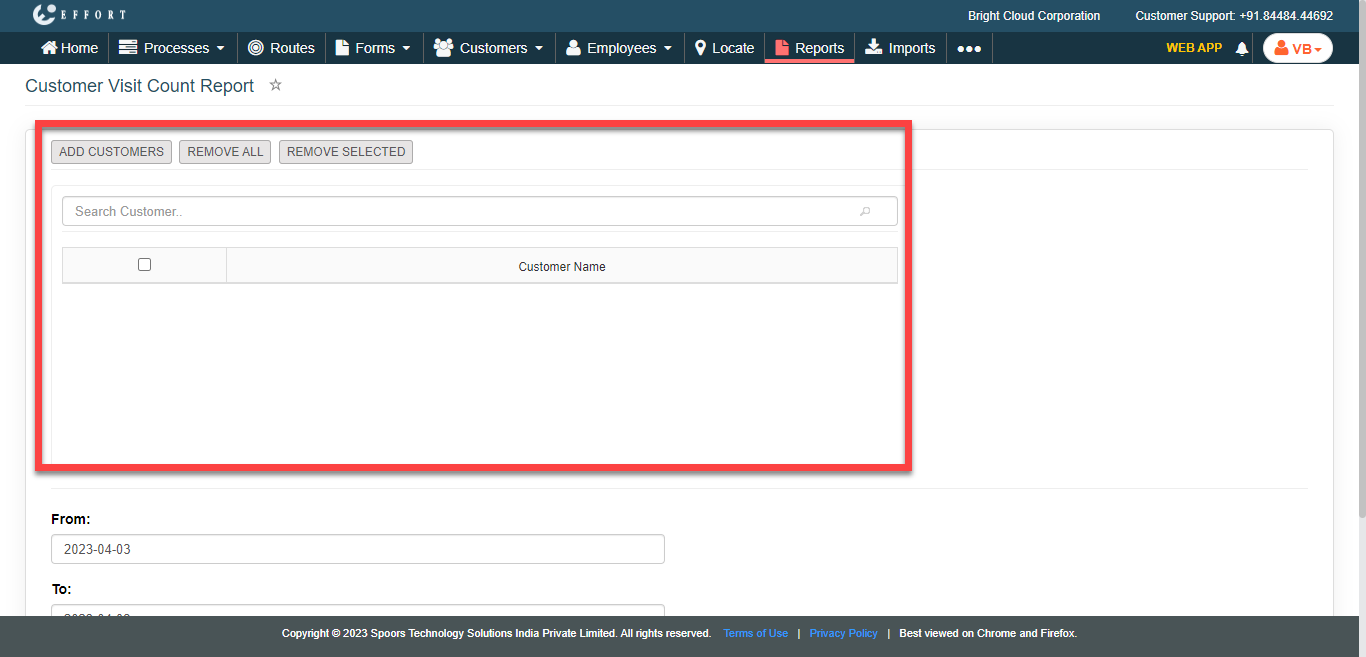1366x657 pixels.
Task: Click the EFFORT logo icon
Action: click(x=43, y=15)
